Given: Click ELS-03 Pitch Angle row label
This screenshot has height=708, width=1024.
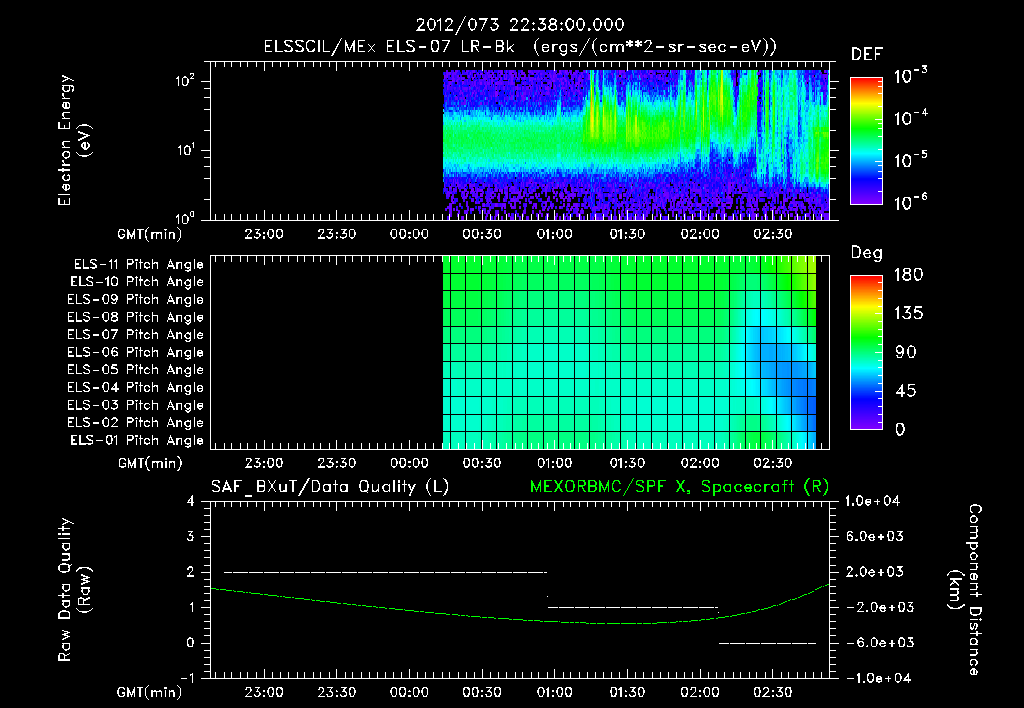Looking at the screenshot, I should [x=136, y=406].
